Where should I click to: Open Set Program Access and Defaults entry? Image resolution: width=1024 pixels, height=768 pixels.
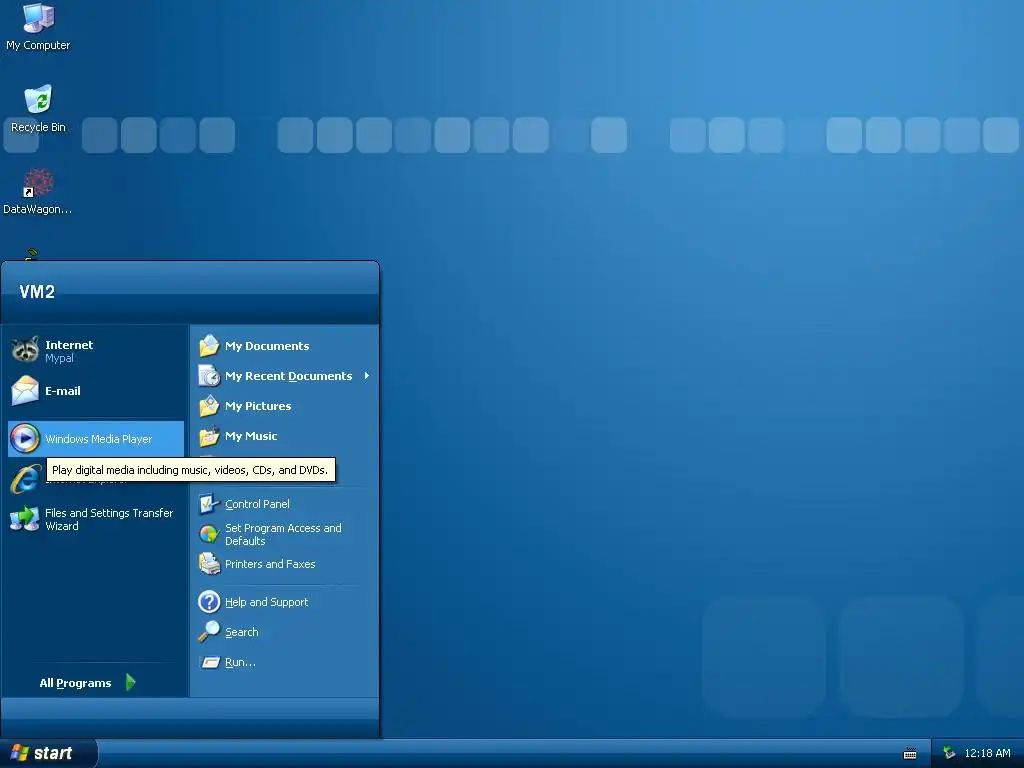coord(285,534)
